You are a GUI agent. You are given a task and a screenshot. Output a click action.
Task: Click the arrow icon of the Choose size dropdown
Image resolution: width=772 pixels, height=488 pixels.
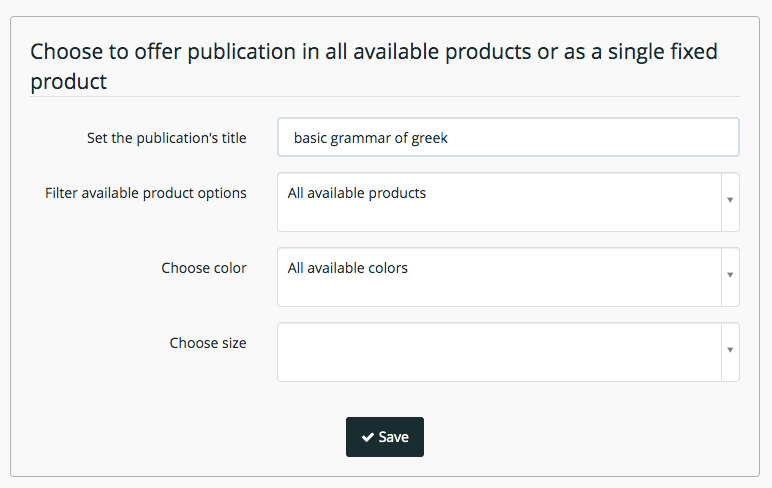coord(730,350)
